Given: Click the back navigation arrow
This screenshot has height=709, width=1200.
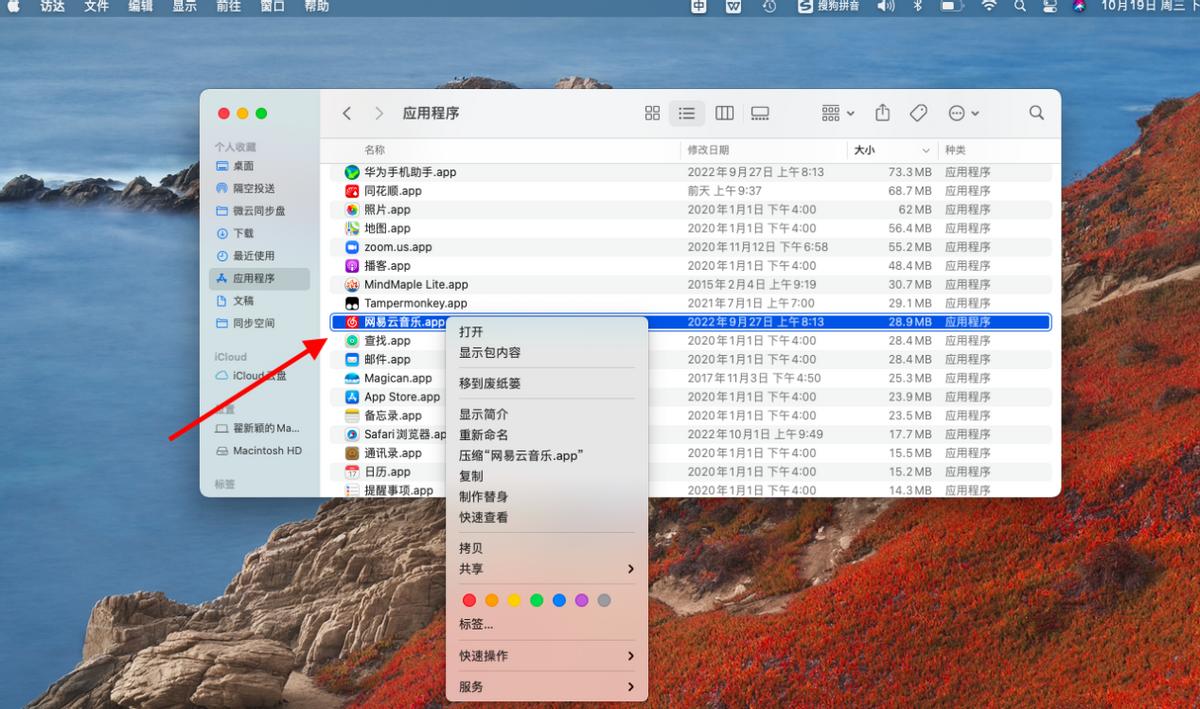Looking at the screenshot, I should click(x=346, y=113).
